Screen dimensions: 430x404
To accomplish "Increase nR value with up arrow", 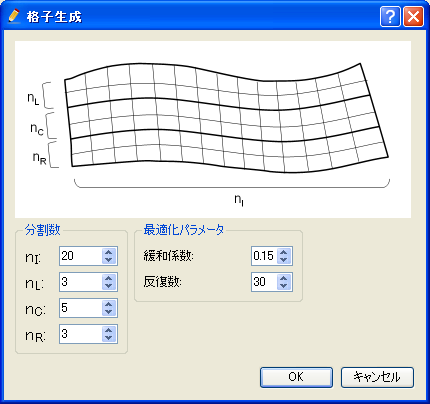I will [x=109, y=330].
